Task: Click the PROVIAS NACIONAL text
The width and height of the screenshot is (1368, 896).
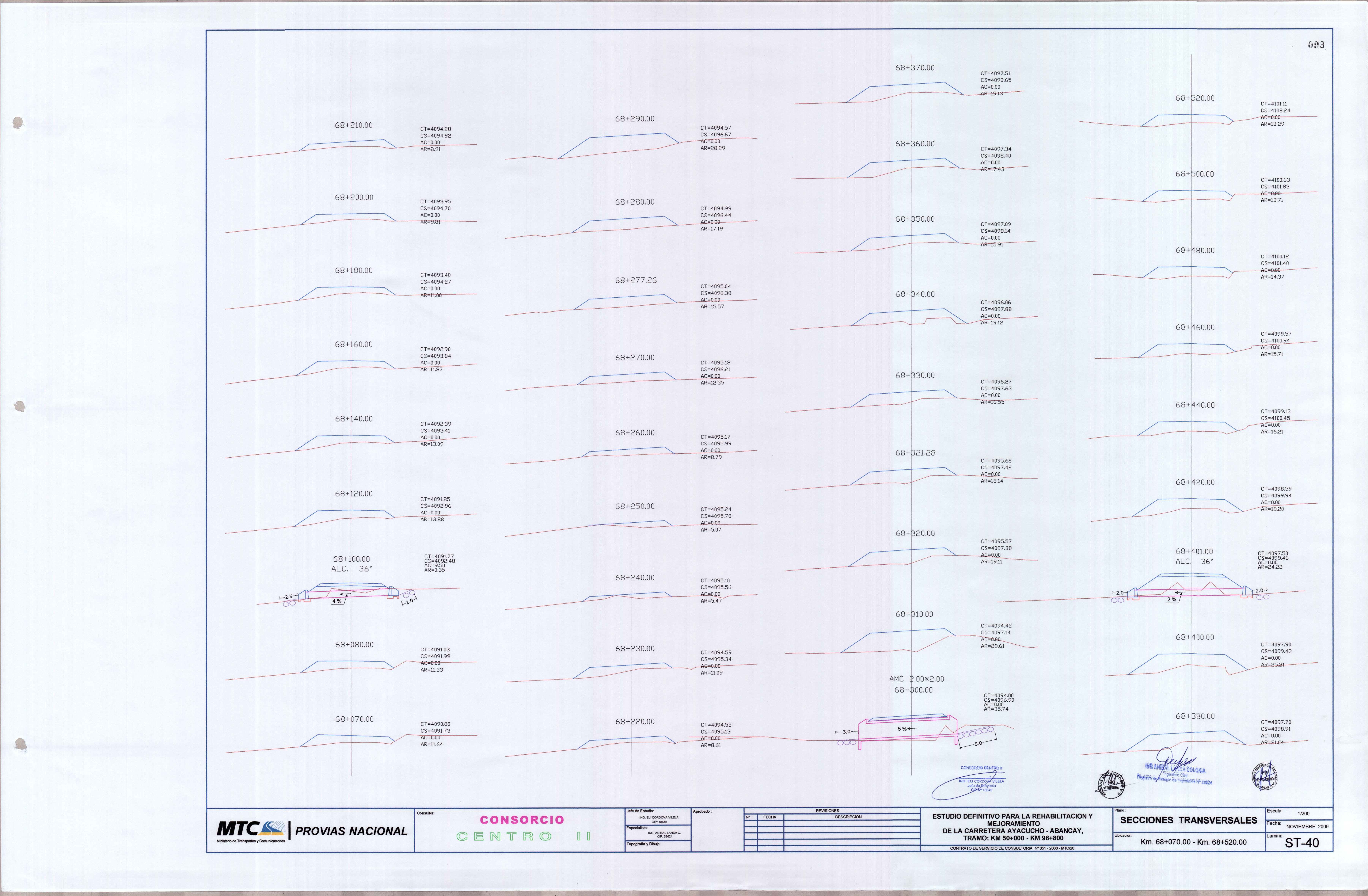Action: click(x=351, y=831)
